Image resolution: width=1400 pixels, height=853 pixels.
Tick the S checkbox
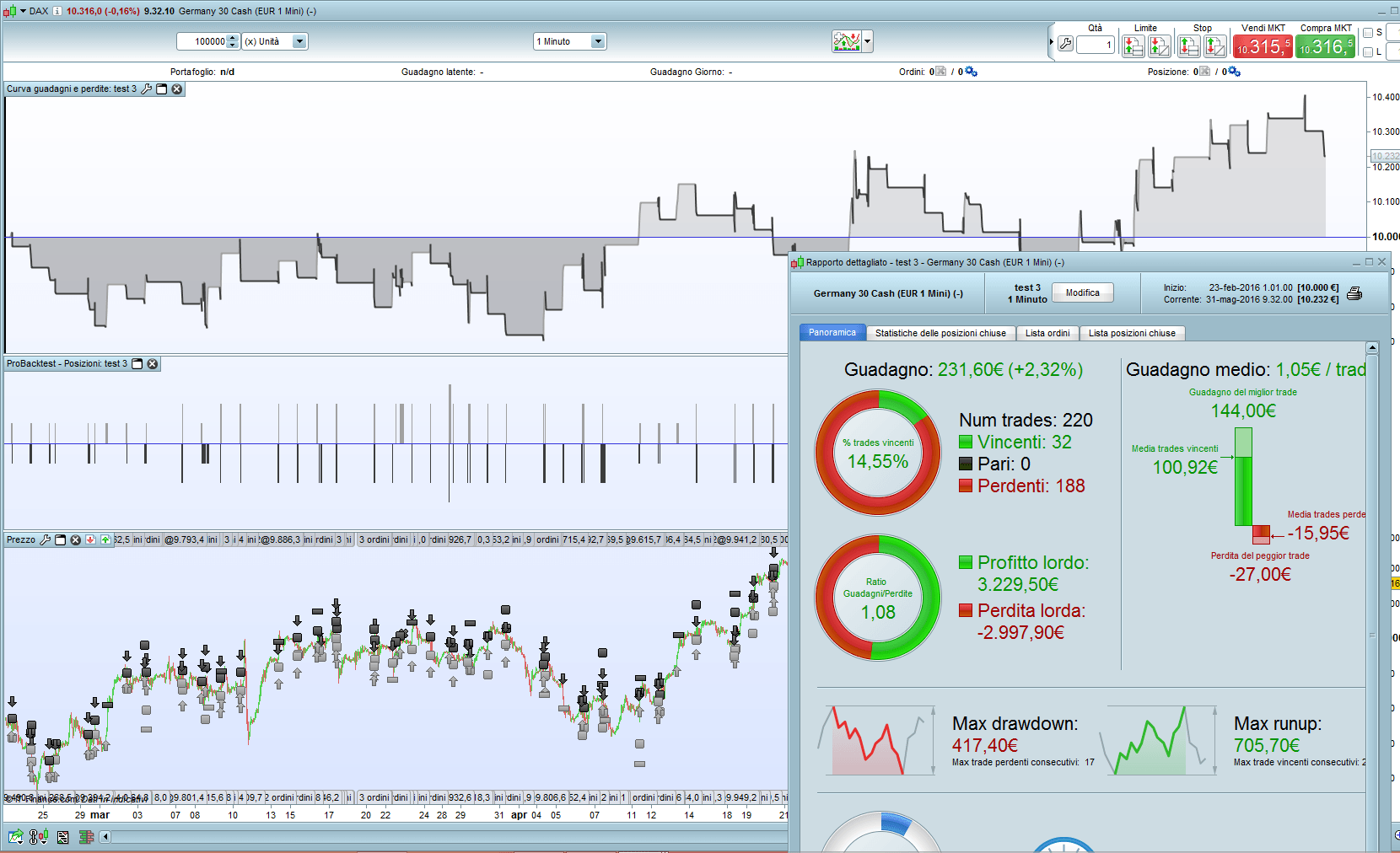tap(1368, 33)
